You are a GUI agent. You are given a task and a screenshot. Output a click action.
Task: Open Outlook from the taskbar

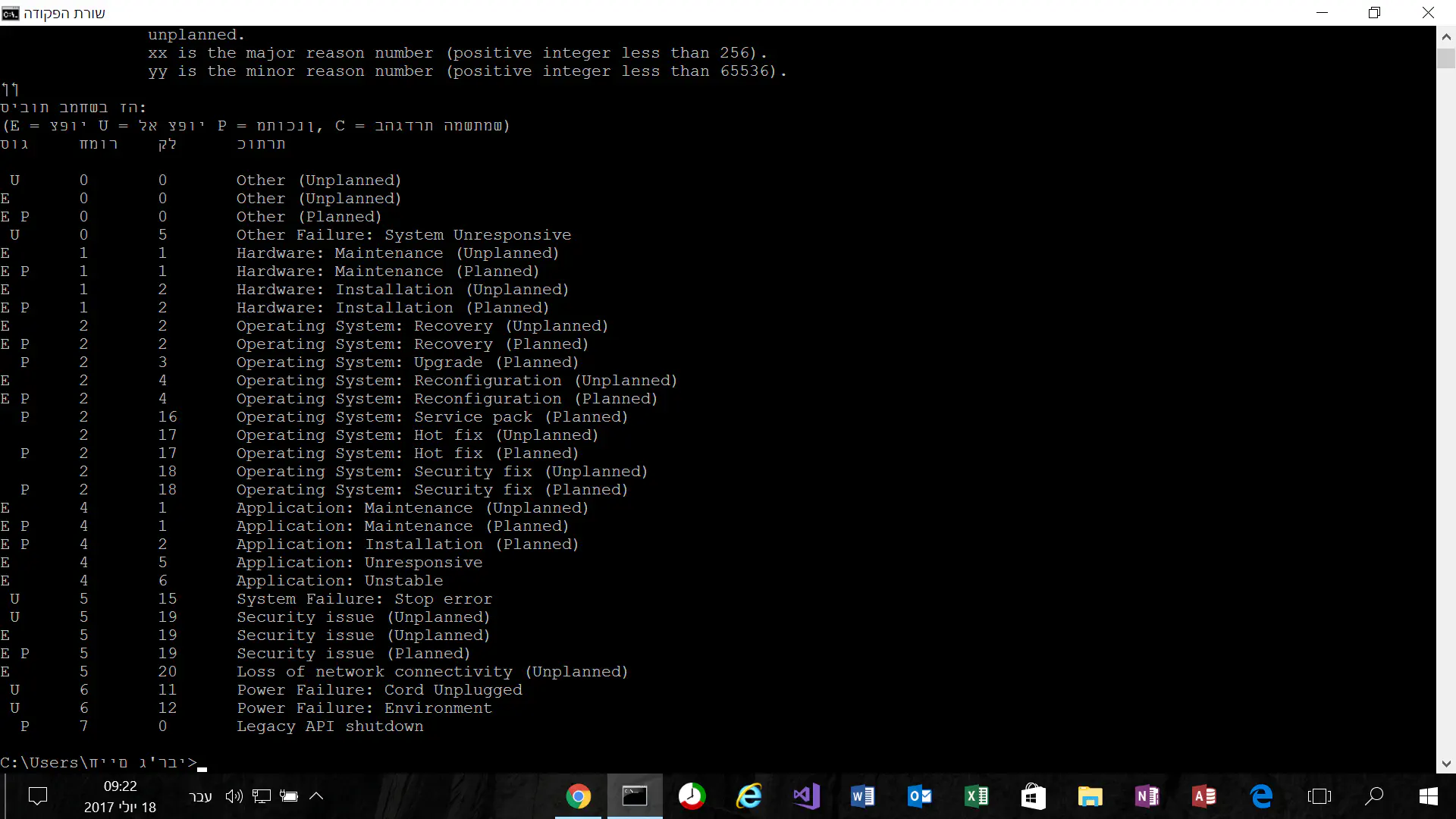[919, 796]
